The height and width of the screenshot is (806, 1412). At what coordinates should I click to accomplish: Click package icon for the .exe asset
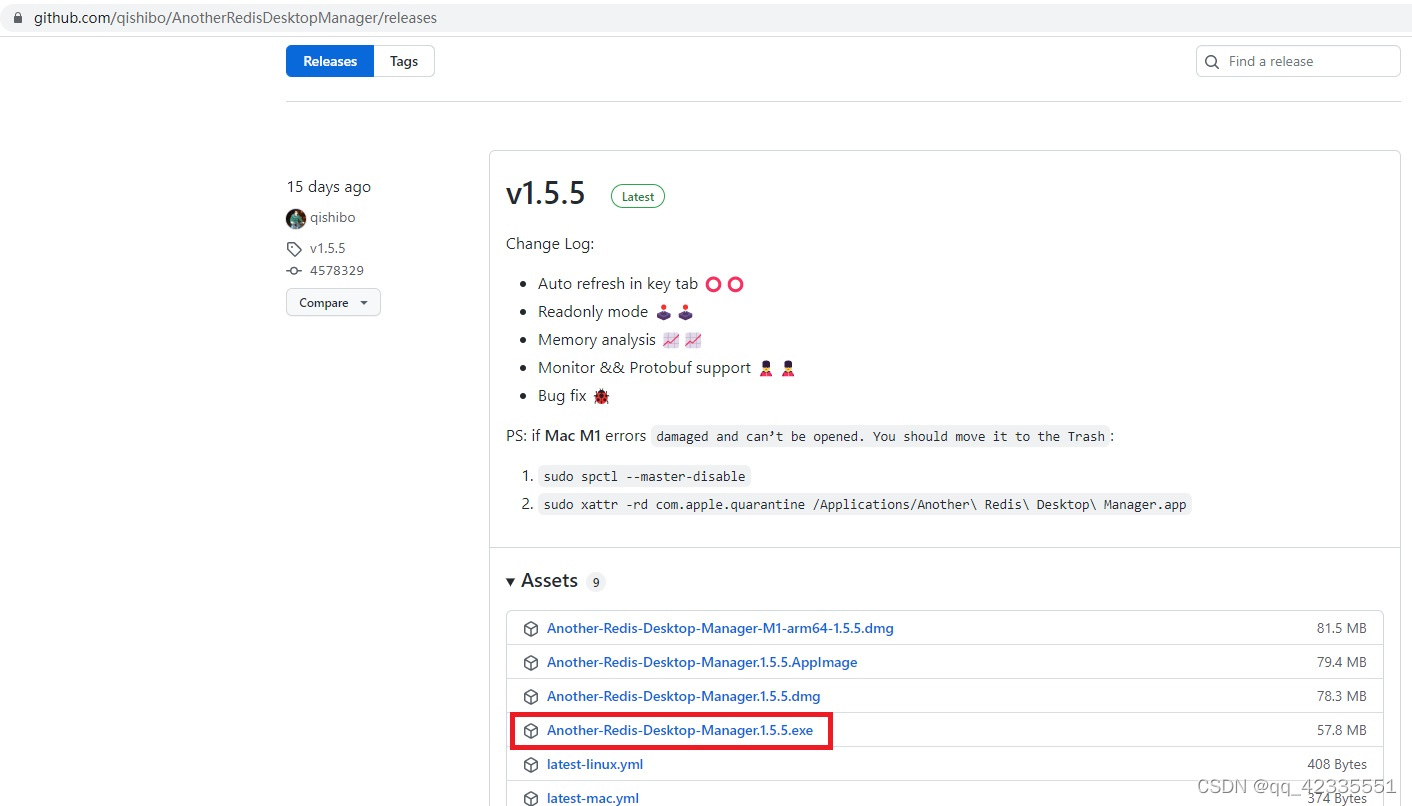531,731
